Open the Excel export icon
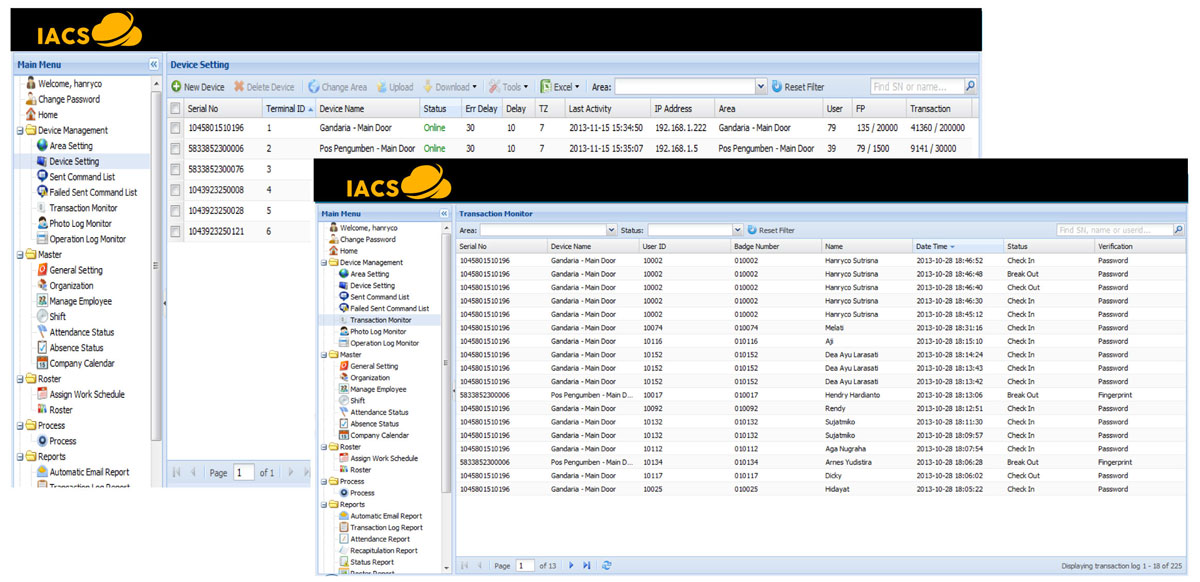Image resolution: width=1200 pixels, height=582 pixels. 545,88
